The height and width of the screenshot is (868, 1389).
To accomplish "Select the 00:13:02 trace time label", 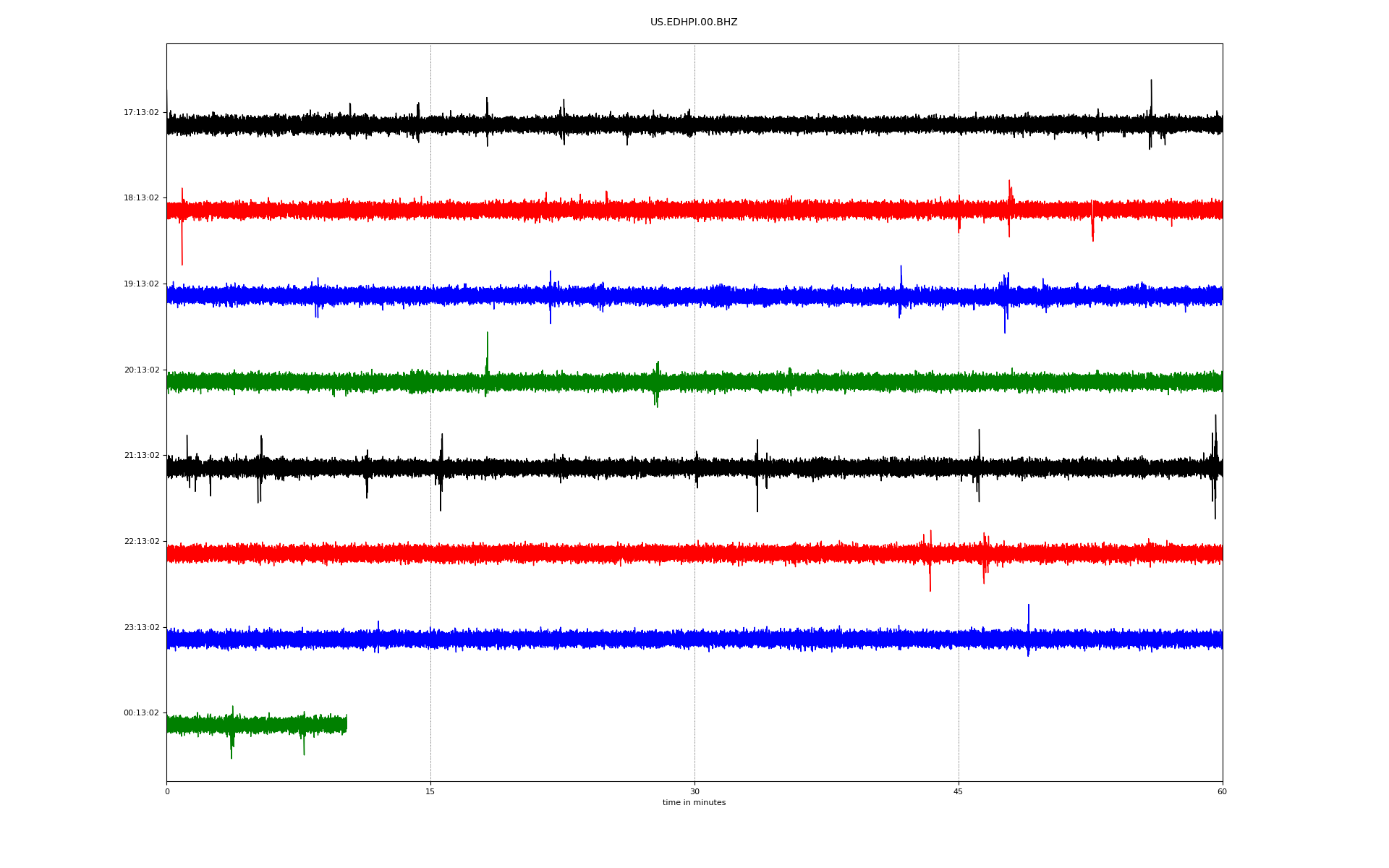I will [141, 712].
